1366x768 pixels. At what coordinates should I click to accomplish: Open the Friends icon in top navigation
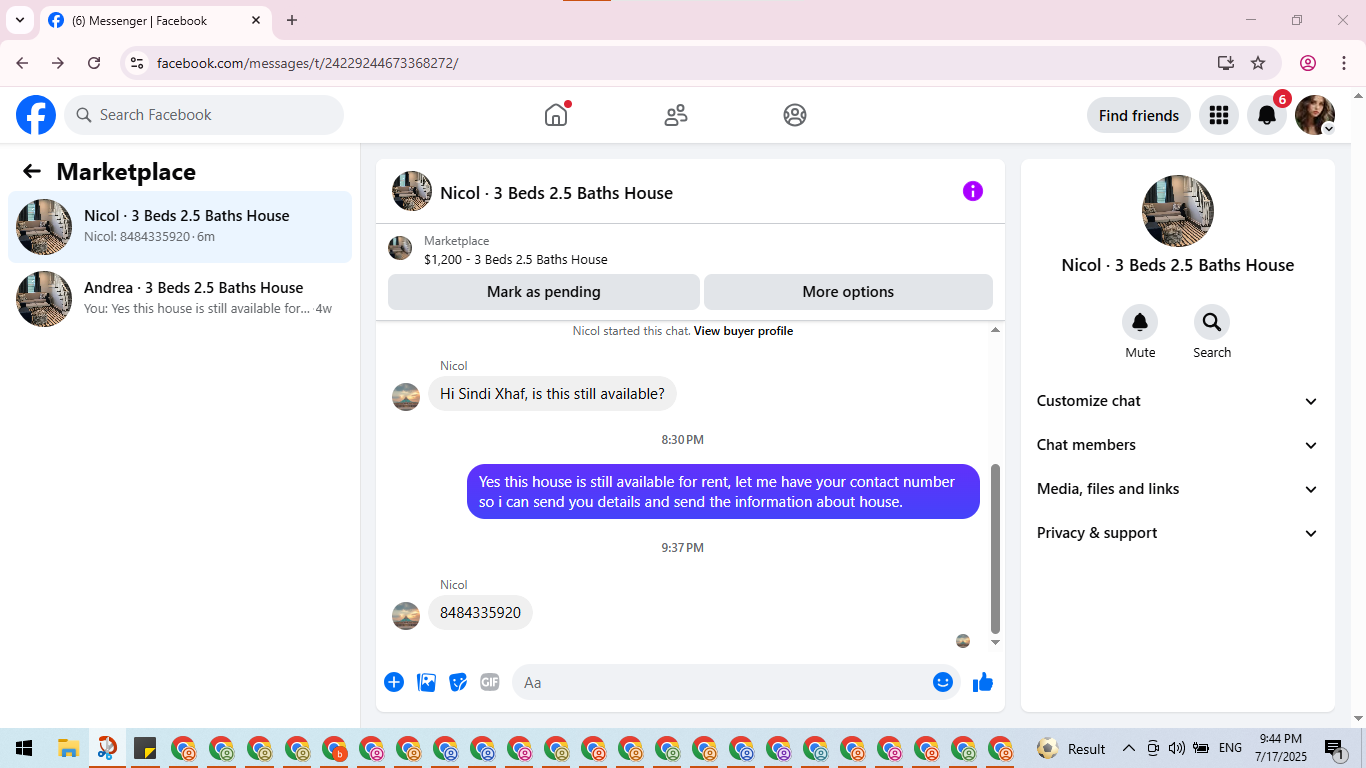pos(676,115)
